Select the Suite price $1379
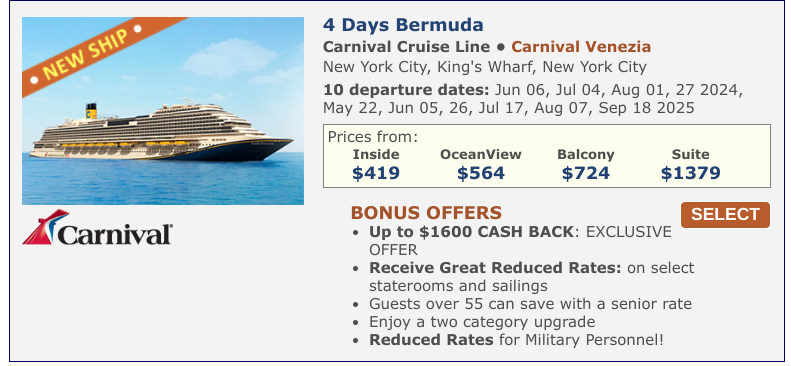 click(x=691, y=173)
